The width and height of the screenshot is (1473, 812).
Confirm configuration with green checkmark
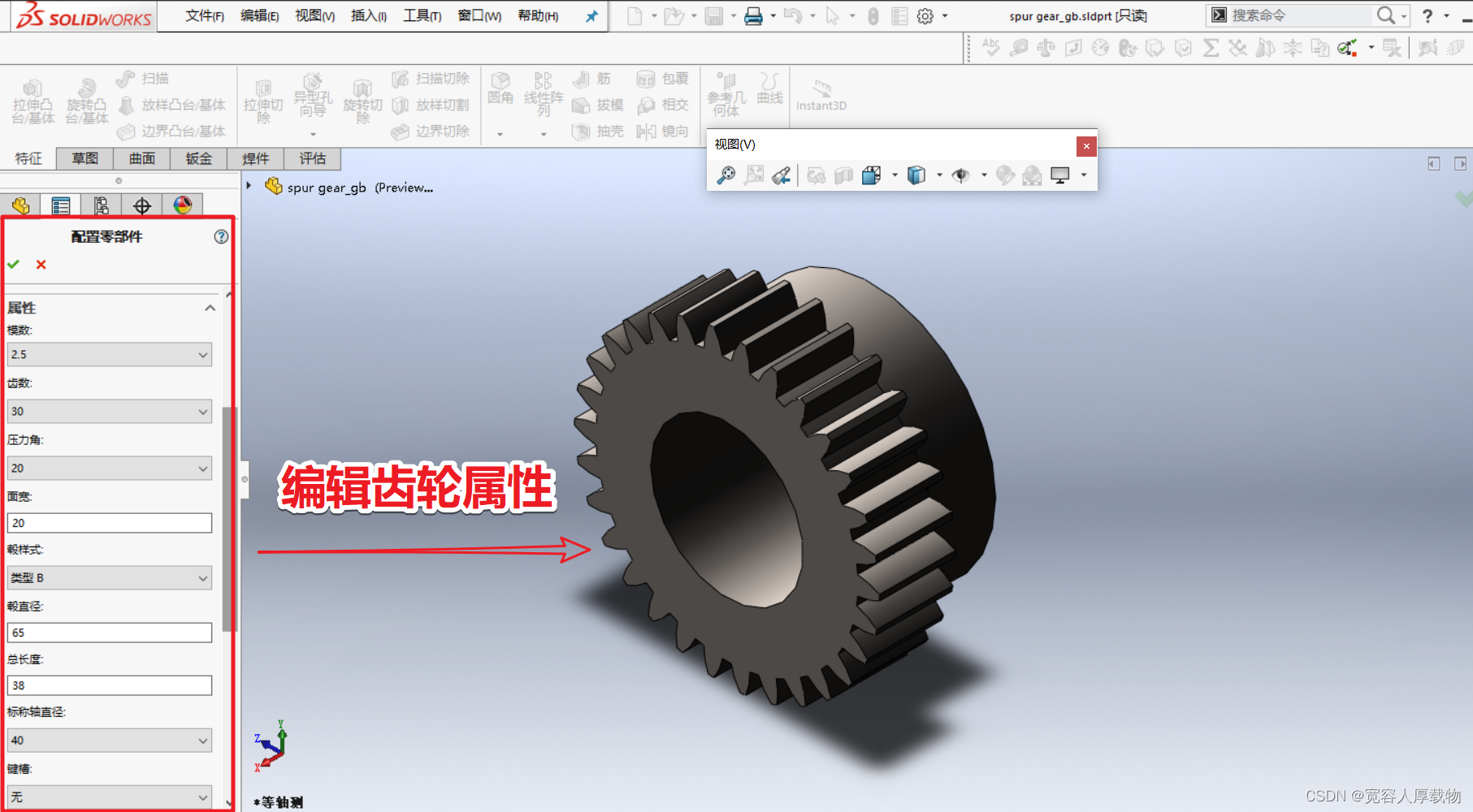click(14, 264)
